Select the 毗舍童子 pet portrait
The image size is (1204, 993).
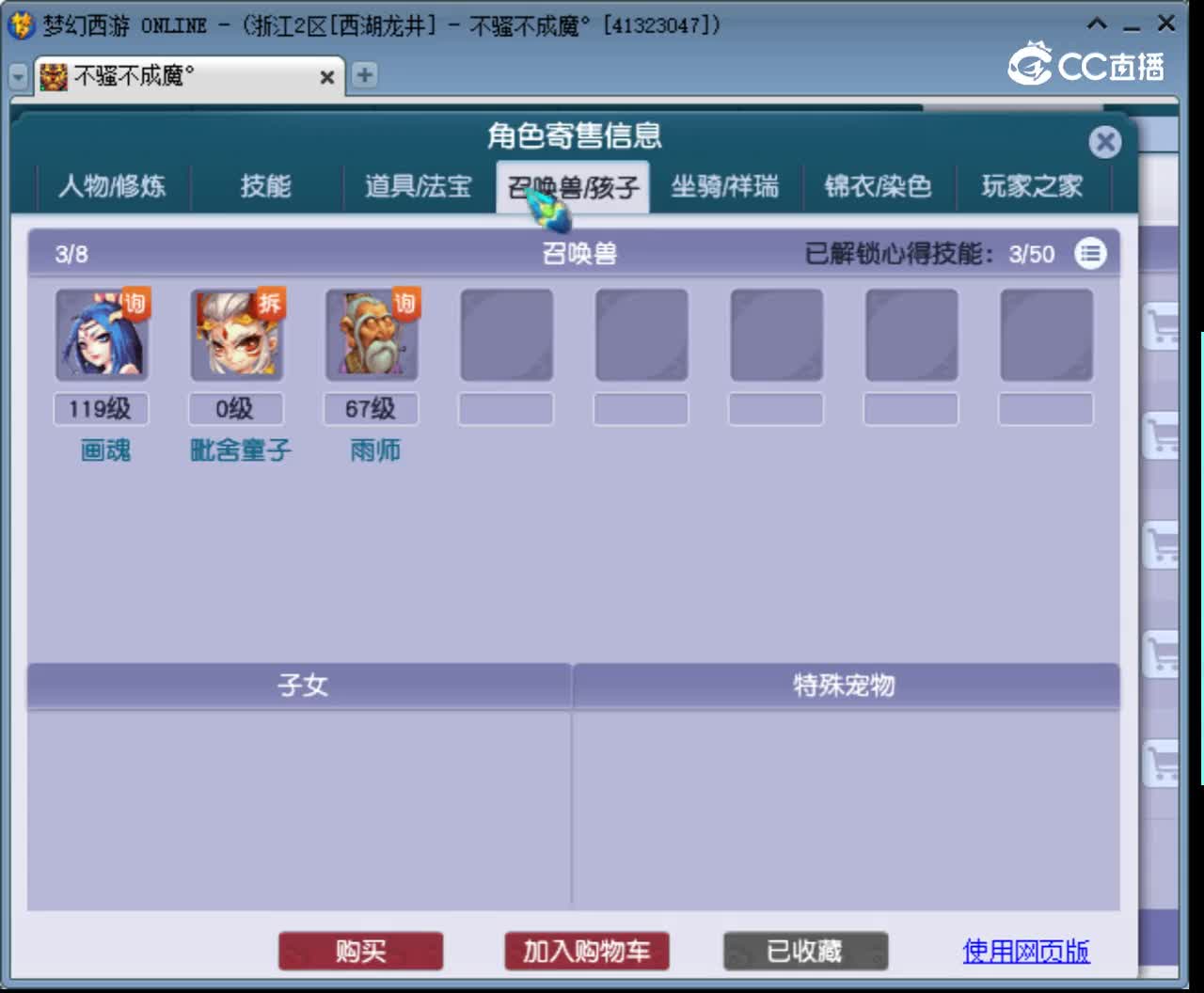coord(237,335)
